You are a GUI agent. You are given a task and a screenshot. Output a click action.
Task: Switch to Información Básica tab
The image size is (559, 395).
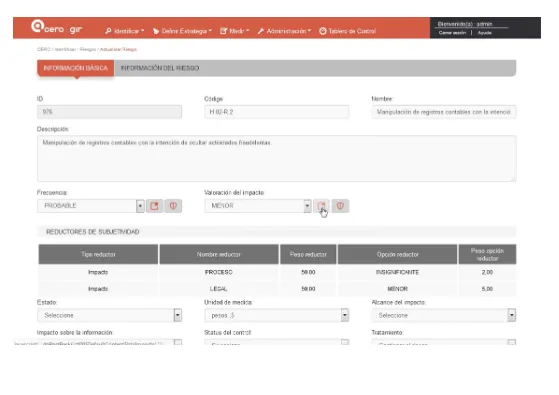click(x=76, y=68)
